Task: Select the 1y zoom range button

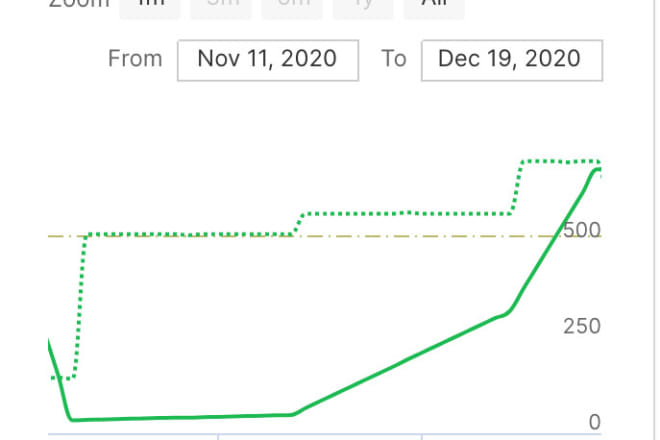Action: [x=363, y=7]
